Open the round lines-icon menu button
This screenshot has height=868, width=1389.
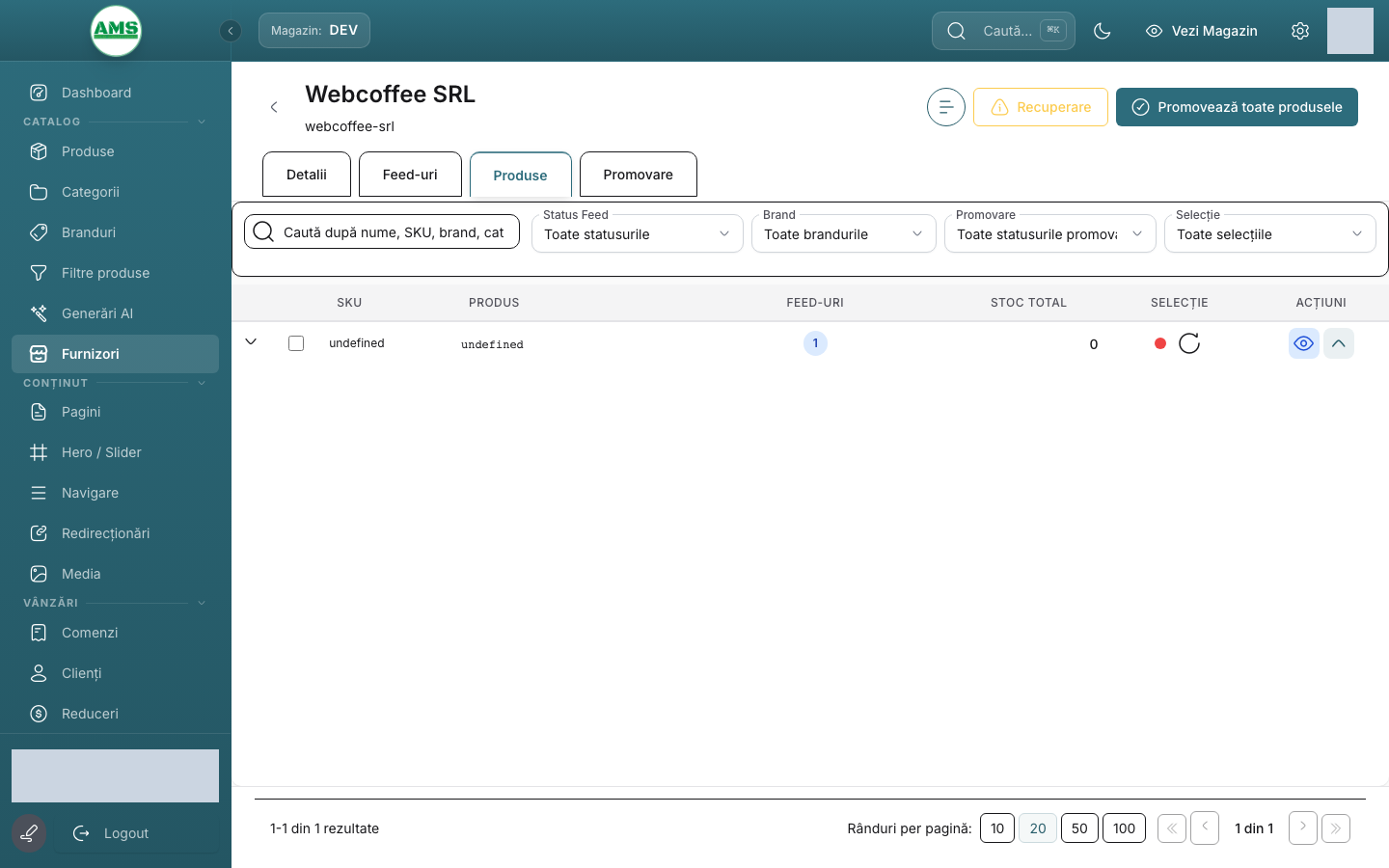(x=946, y=107)
